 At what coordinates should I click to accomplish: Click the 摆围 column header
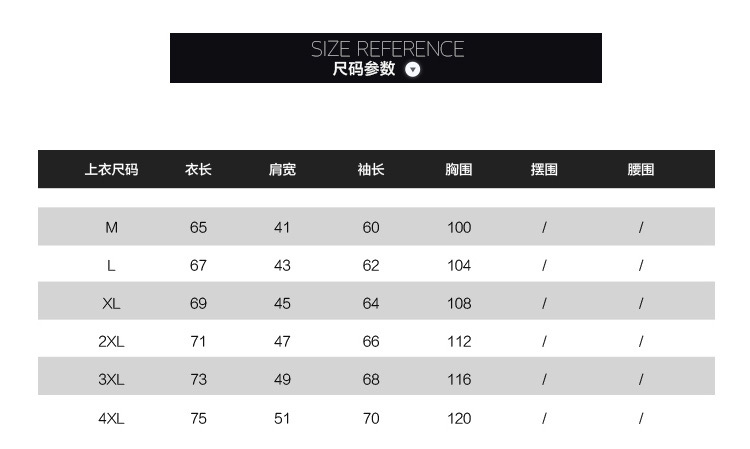coord(544,169)
